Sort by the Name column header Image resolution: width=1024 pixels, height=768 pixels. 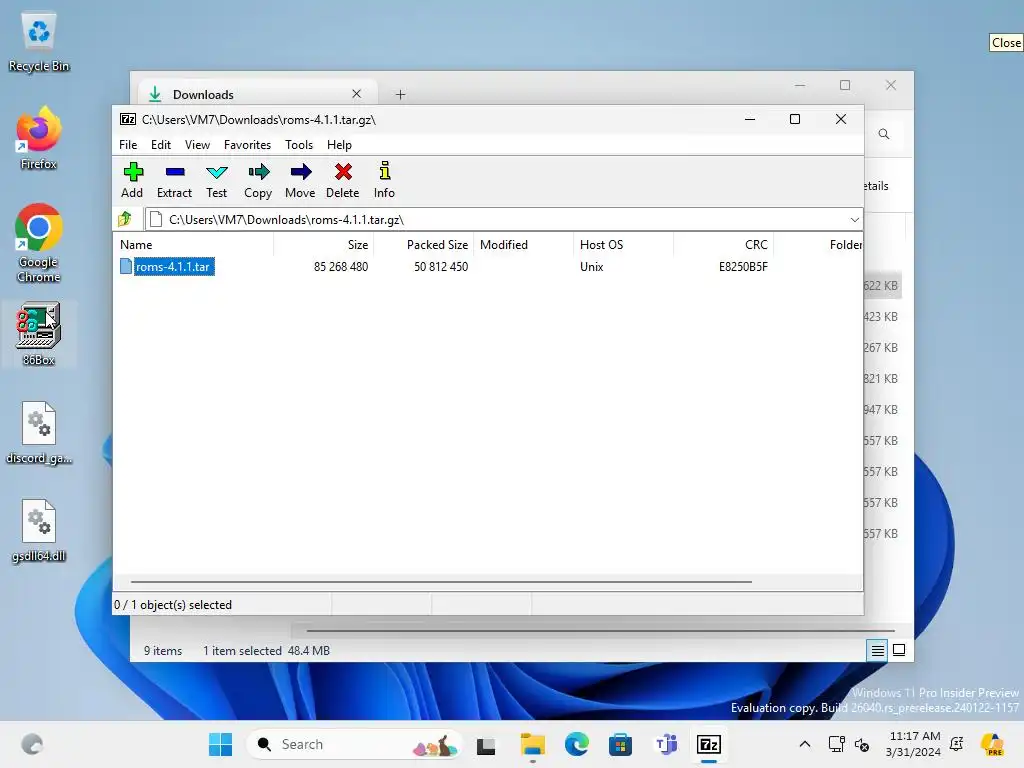click(x=195, y=245)
